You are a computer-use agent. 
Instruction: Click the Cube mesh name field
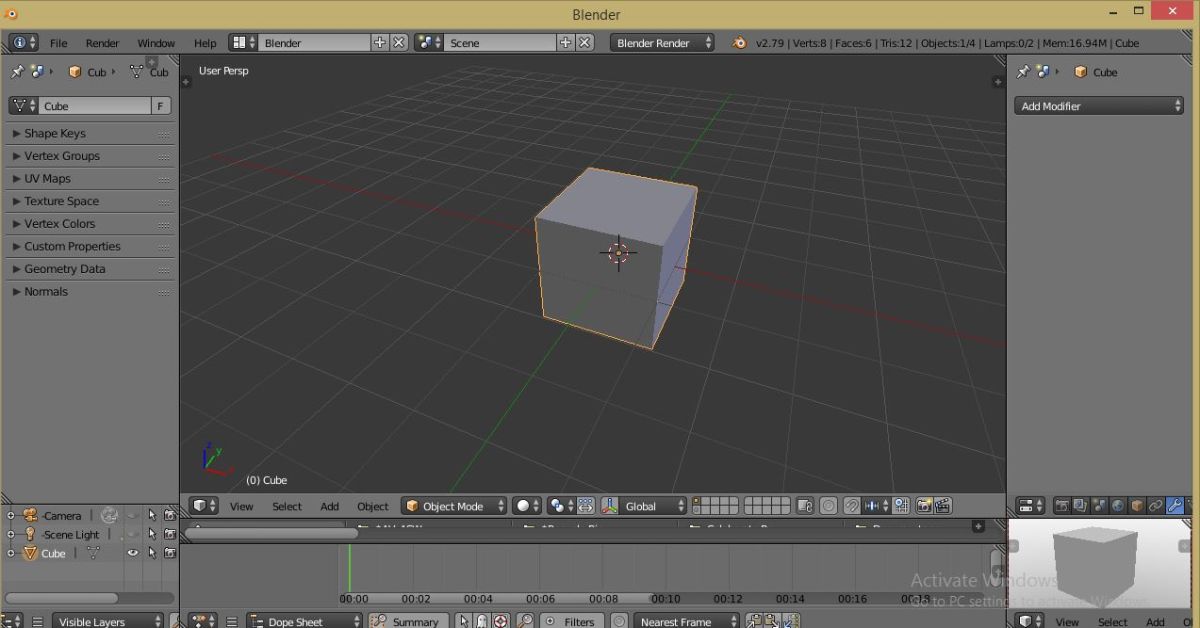coord(95,106)
